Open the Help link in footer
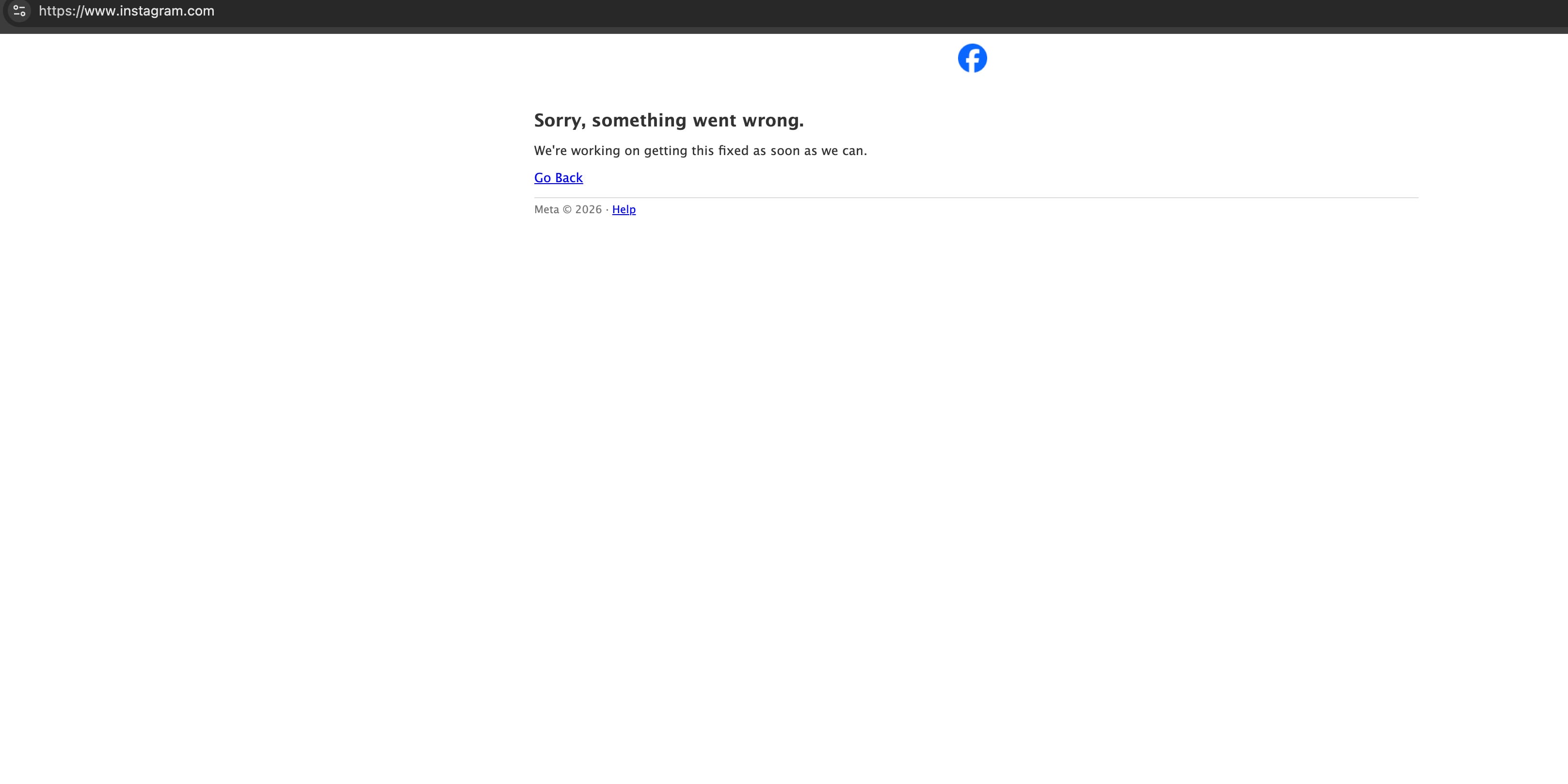The width and height of the screenshot is (1568, 784). (x=624, y=209)
